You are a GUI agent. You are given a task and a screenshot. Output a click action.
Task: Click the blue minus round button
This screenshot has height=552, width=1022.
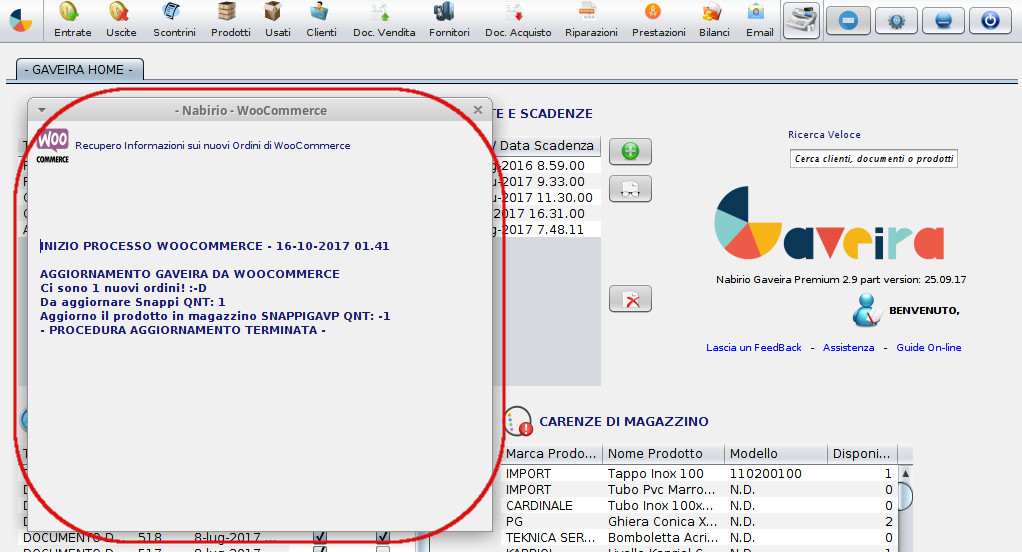(848, 21)
